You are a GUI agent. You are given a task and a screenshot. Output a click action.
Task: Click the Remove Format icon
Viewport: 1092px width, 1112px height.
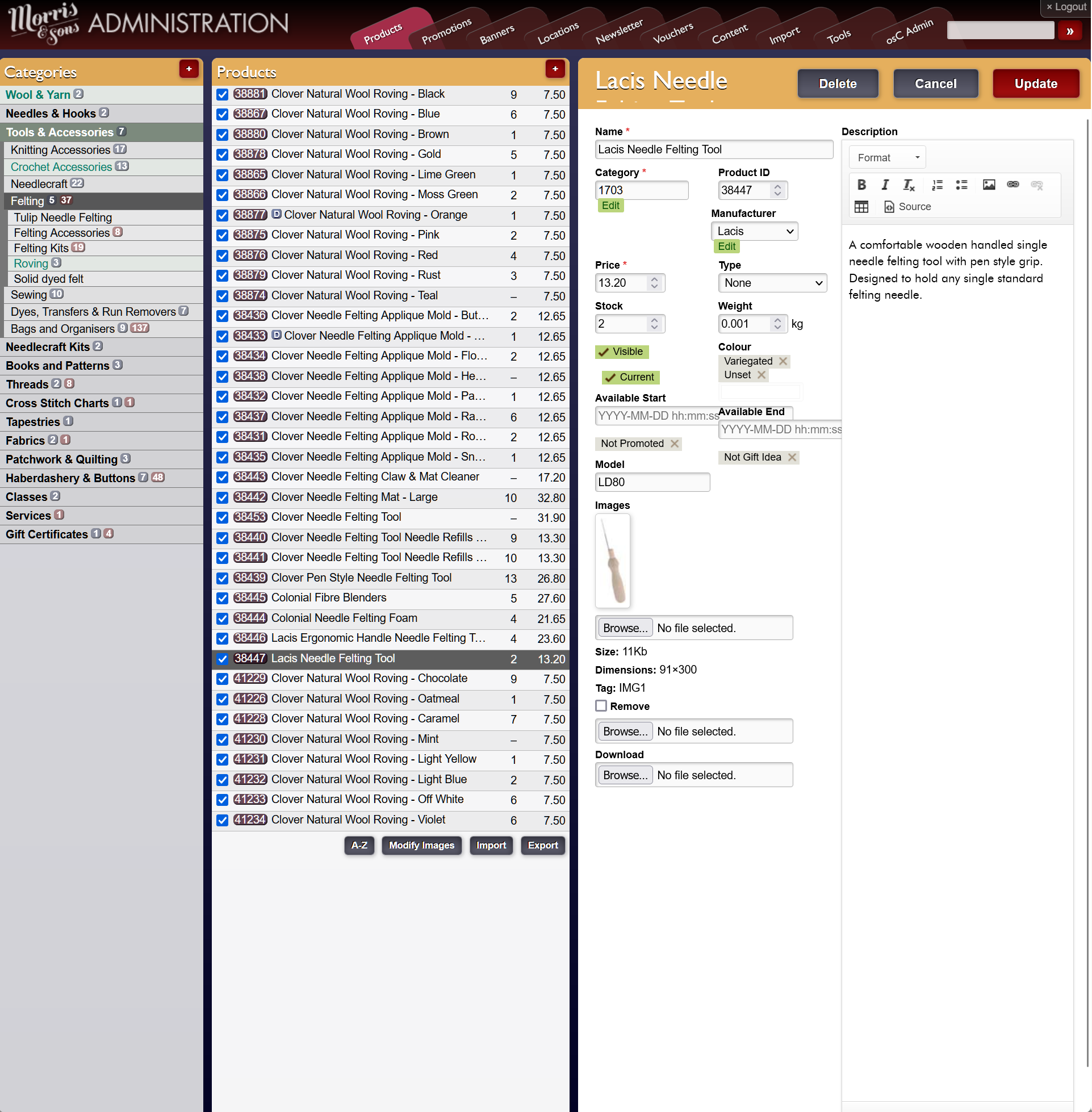[909, 185]
